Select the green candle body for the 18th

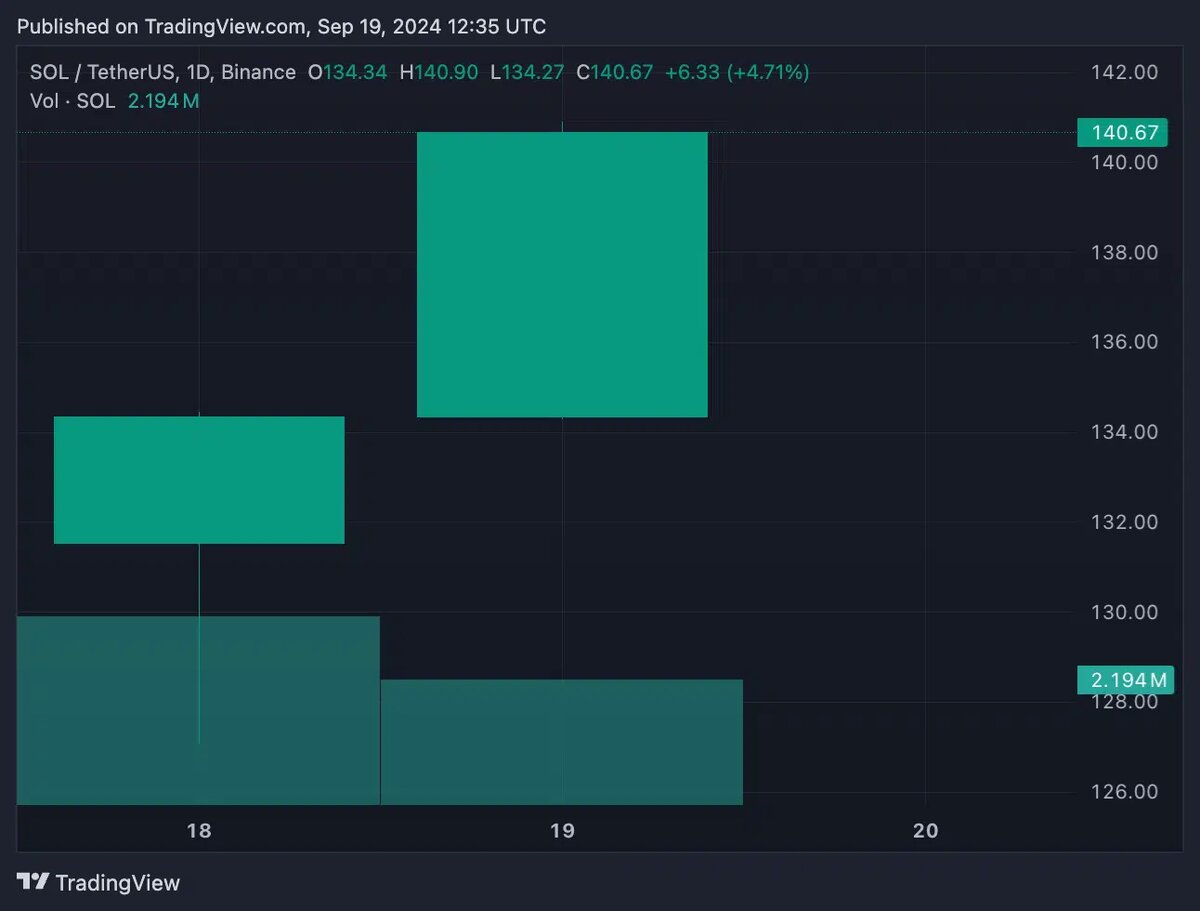coord(199,480)
